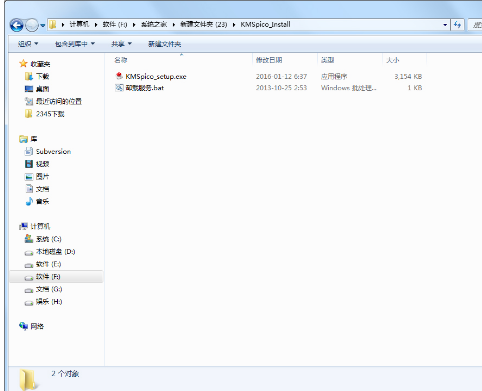The image size is (482, 391).
Task: Expand the breadcrumb arrow before KMSpico_Install
Action: 234,25
